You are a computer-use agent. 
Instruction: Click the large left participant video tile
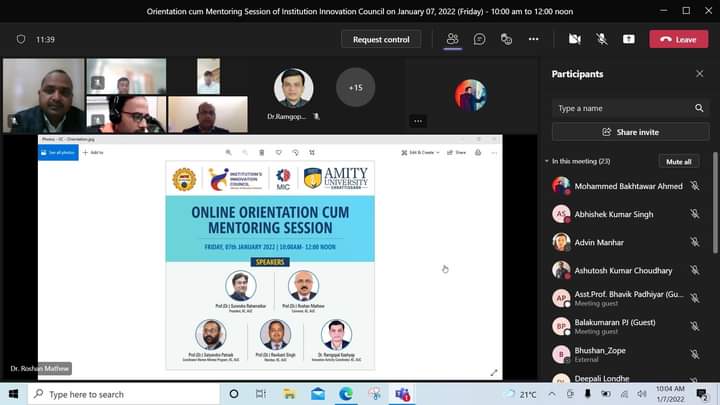coord(44,96)
